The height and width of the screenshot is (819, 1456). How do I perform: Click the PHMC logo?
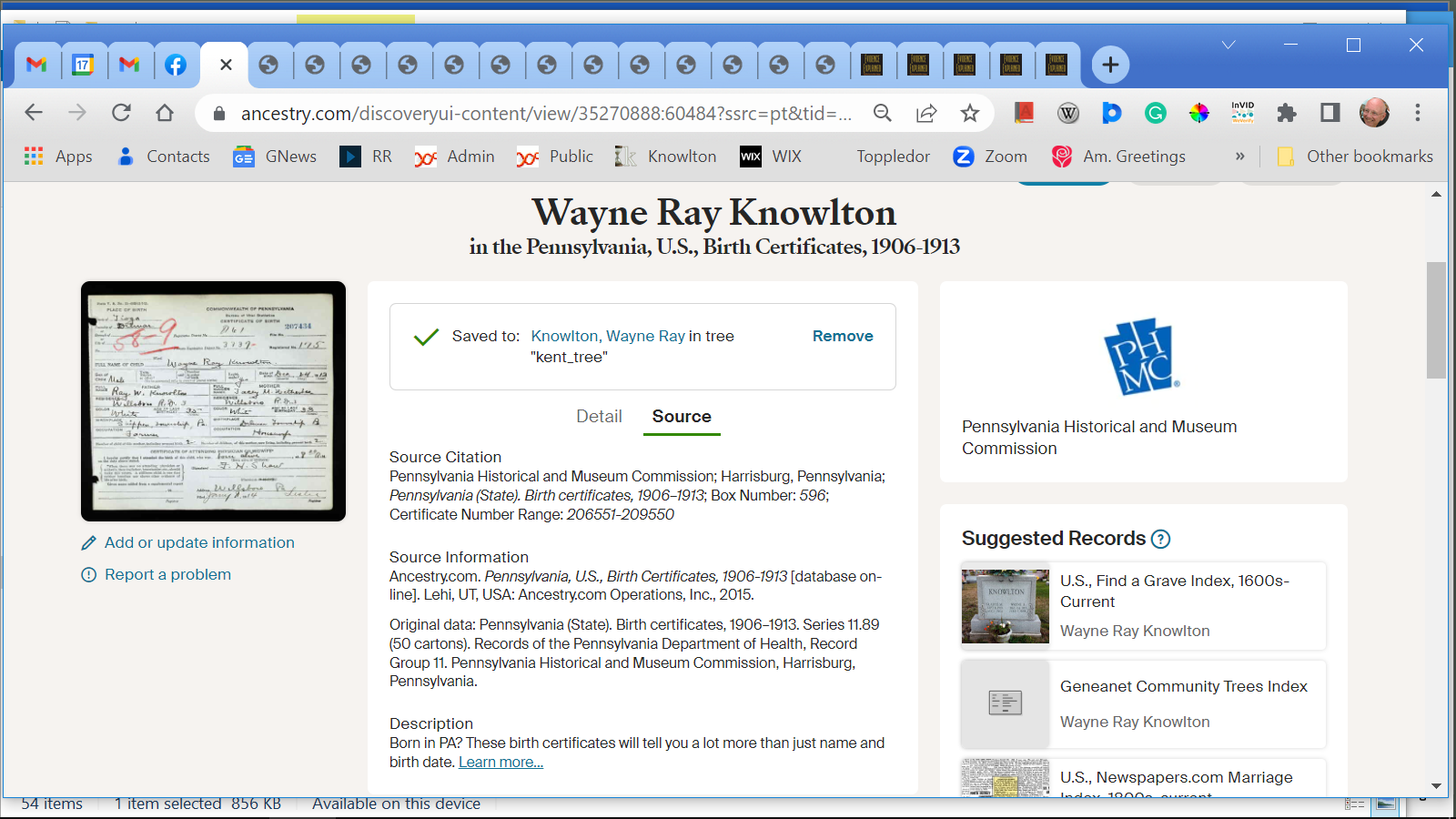[1142, 357]
